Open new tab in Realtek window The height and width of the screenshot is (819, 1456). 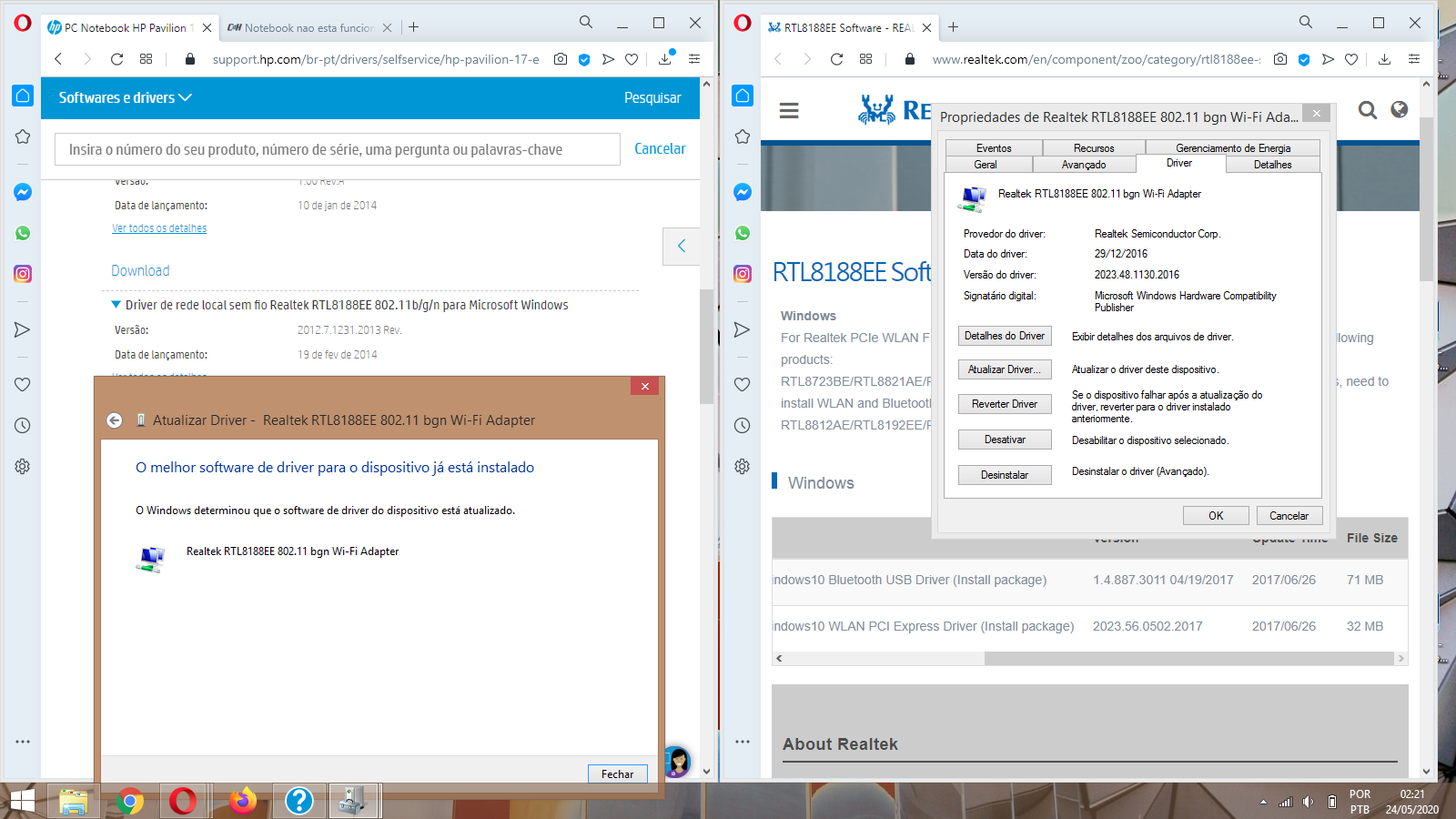click(953, 27)
